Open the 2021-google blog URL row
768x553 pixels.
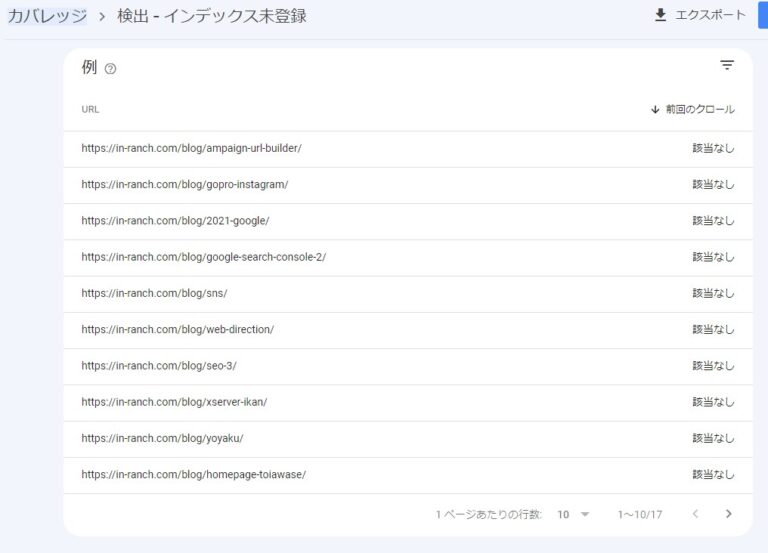(175, 221)
